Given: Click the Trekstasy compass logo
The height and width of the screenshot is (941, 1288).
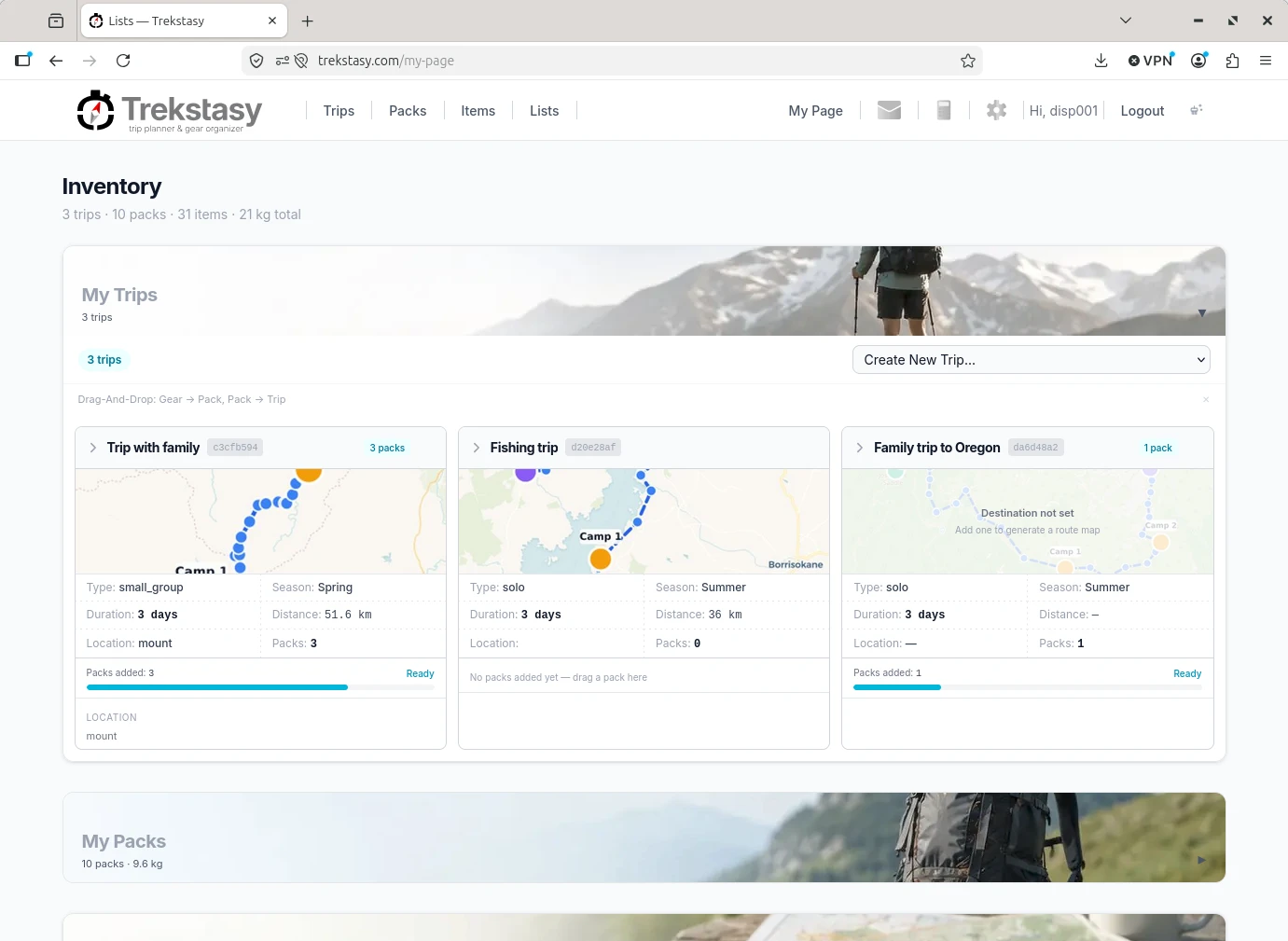Looking at the screenshot, I should pos(95,110).
